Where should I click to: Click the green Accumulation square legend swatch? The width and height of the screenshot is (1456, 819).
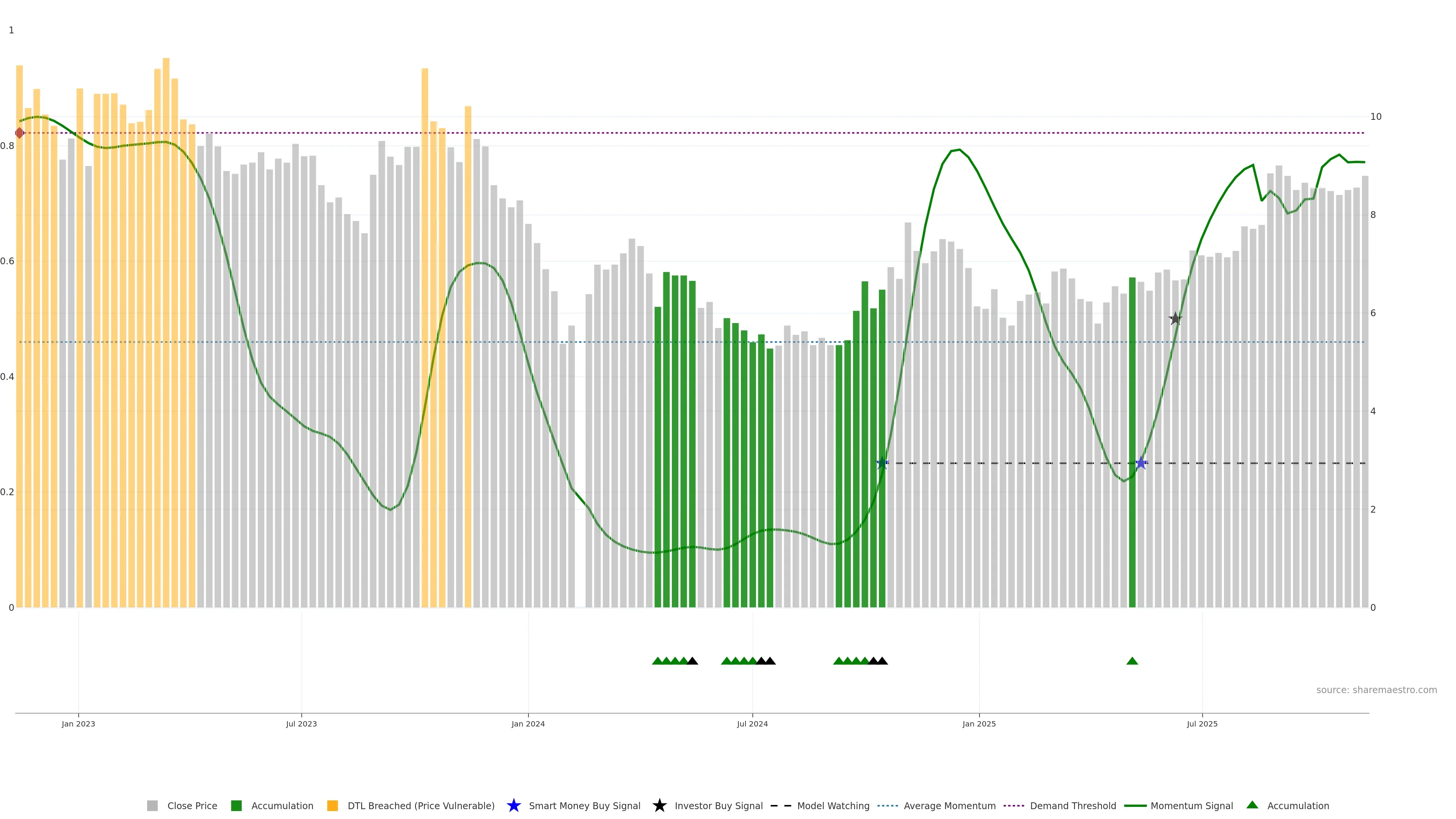[236, 806]
